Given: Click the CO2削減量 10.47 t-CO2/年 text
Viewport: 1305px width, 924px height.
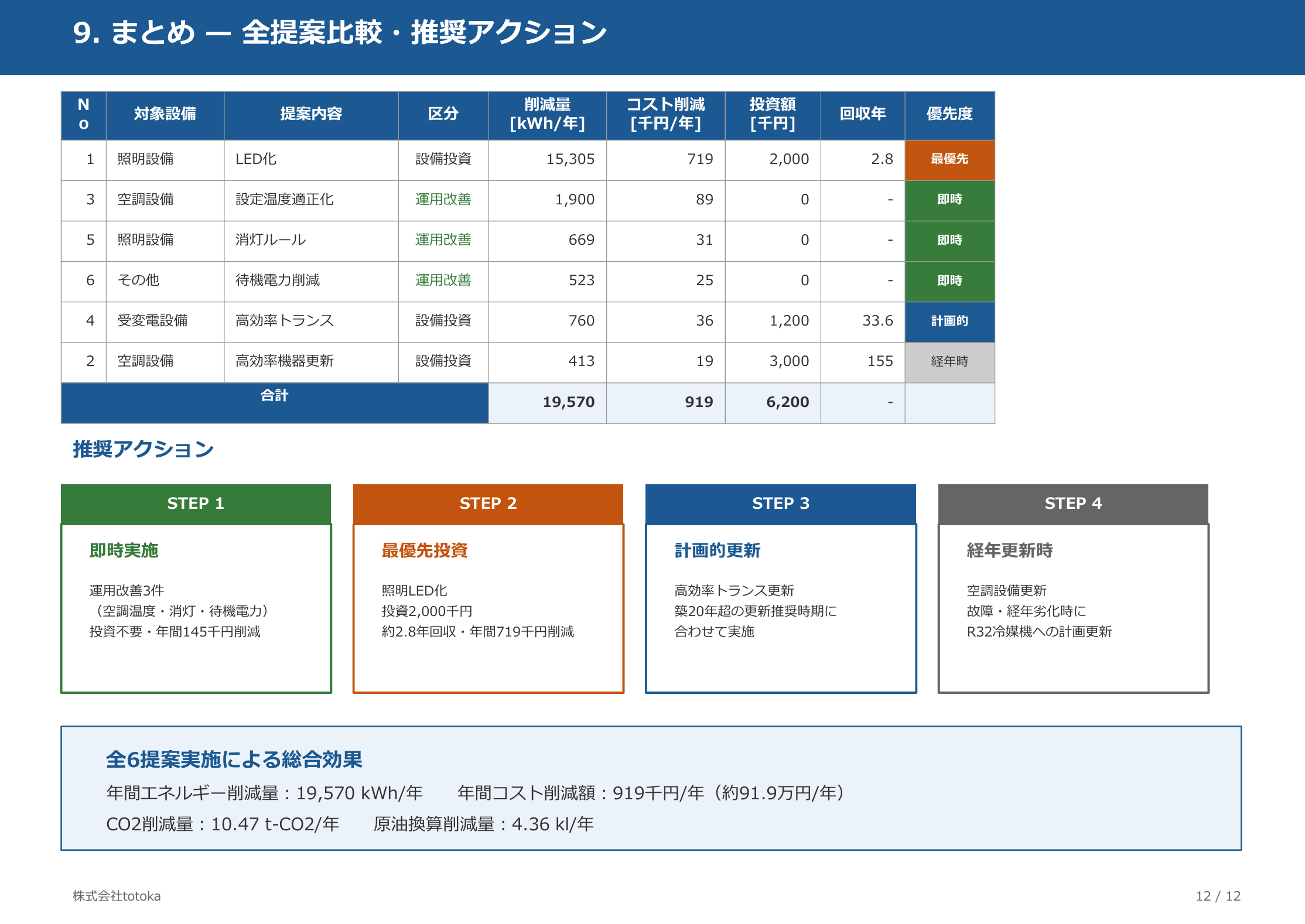Looking at the screenshot, I should pos(223,824).
